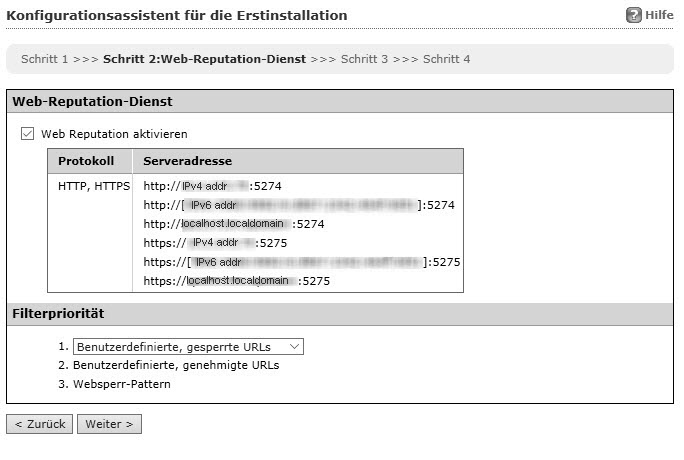This screenshot has height=460, width=684.
Task: Disable the Web Reputation aktivieren checkbox
Action: pos(28,133)
